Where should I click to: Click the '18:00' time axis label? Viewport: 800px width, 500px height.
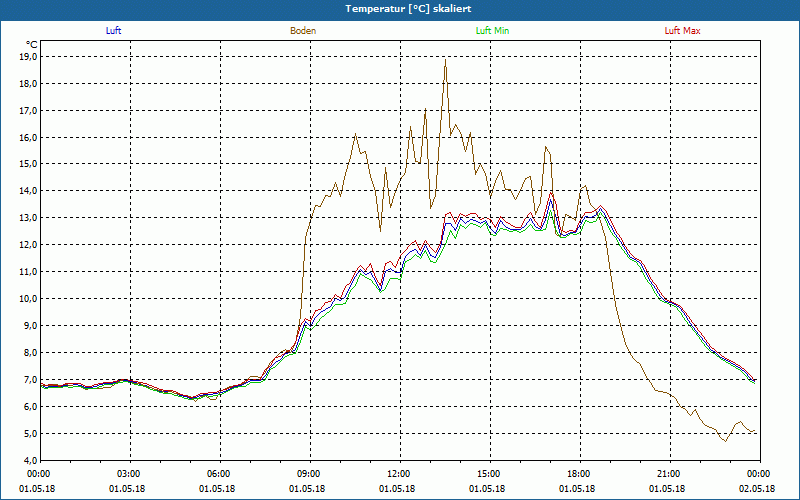pyautogui.click(x=580, y=474)
